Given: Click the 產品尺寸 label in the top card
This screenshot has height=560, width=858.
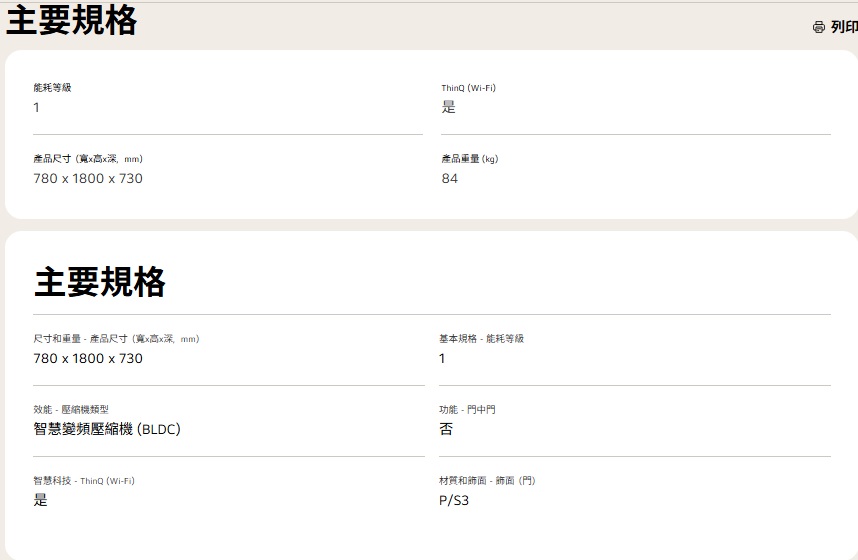Looking at the screenshot, I should 88,159.
